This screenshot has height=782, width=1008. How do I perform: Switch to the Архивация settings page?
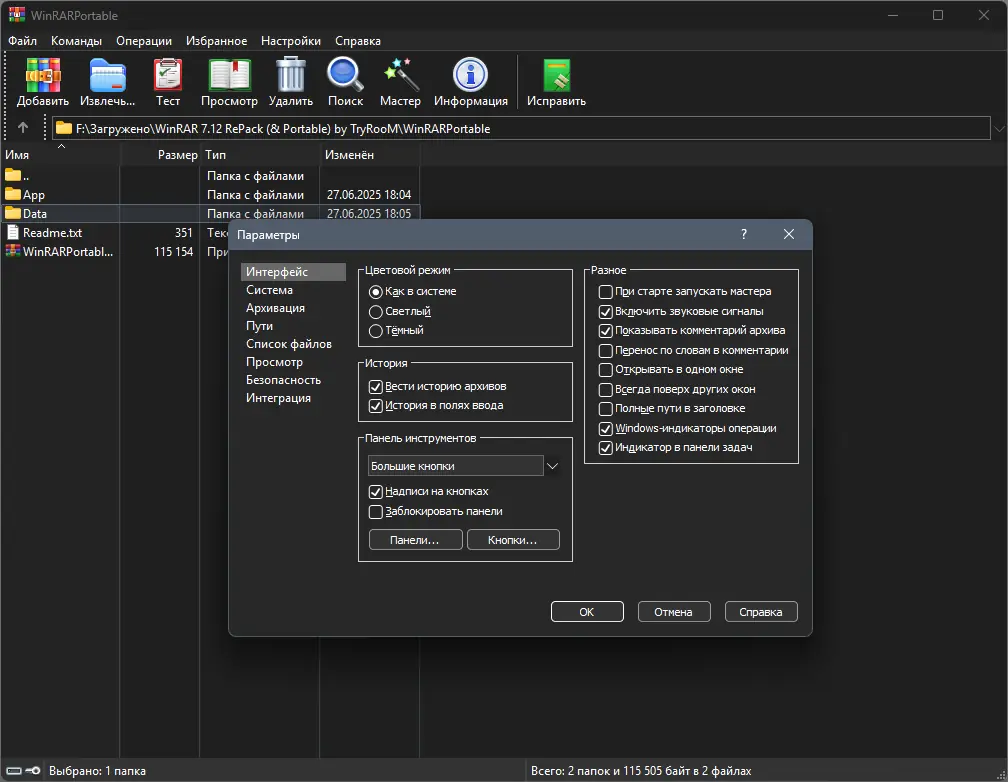click(x=293, y=308)
